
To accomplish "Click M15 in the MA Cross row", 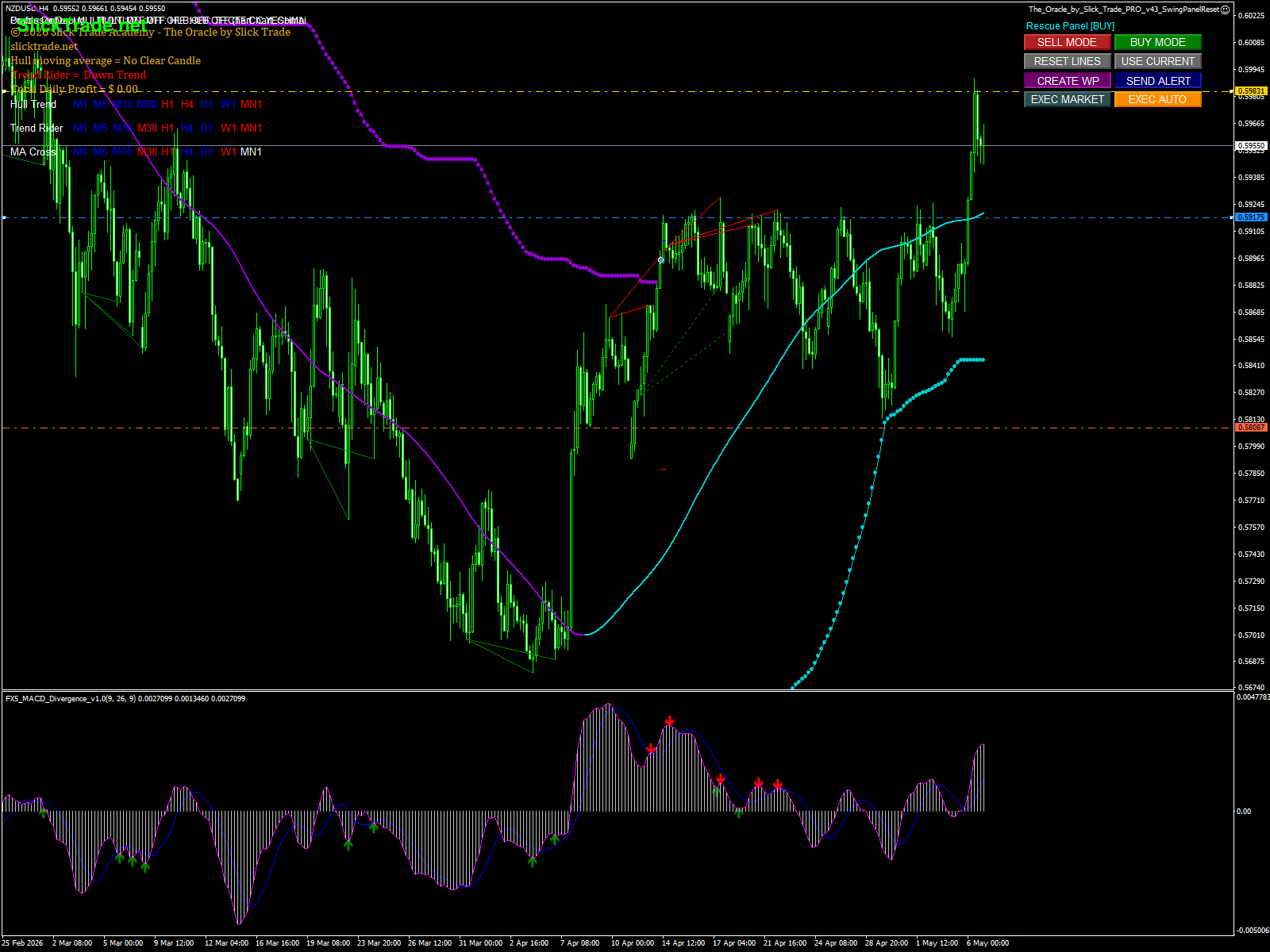I will click(x=123, y=152).
